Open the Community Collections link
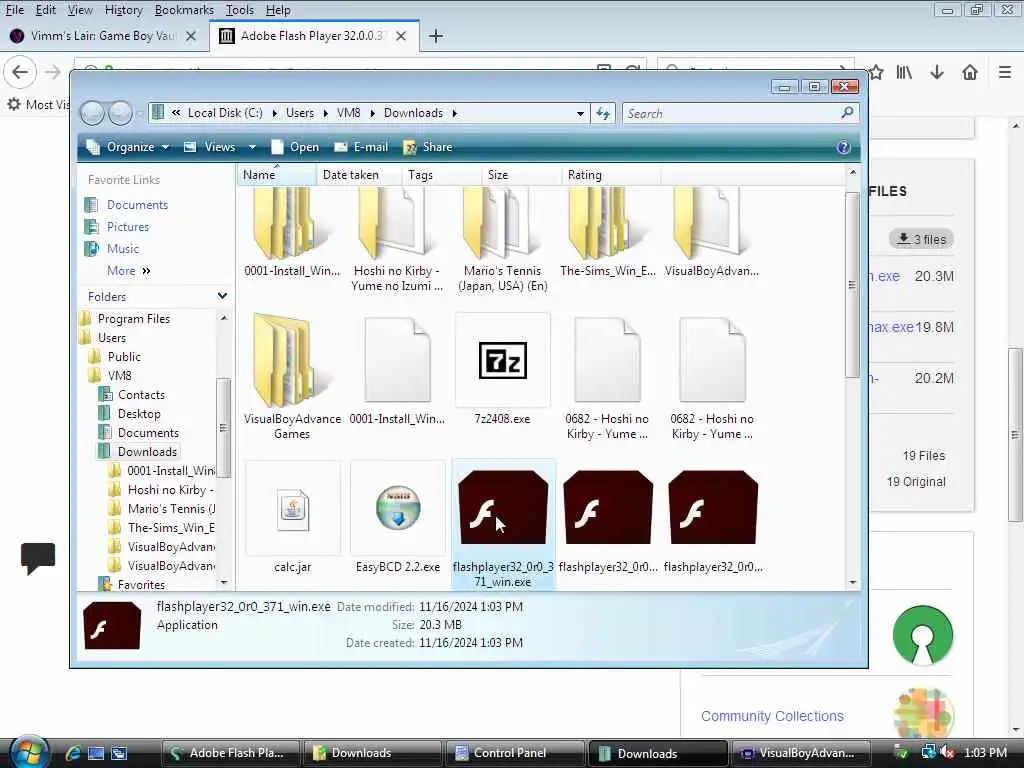Screen dimensions: 1024x768 pos(772,716)
